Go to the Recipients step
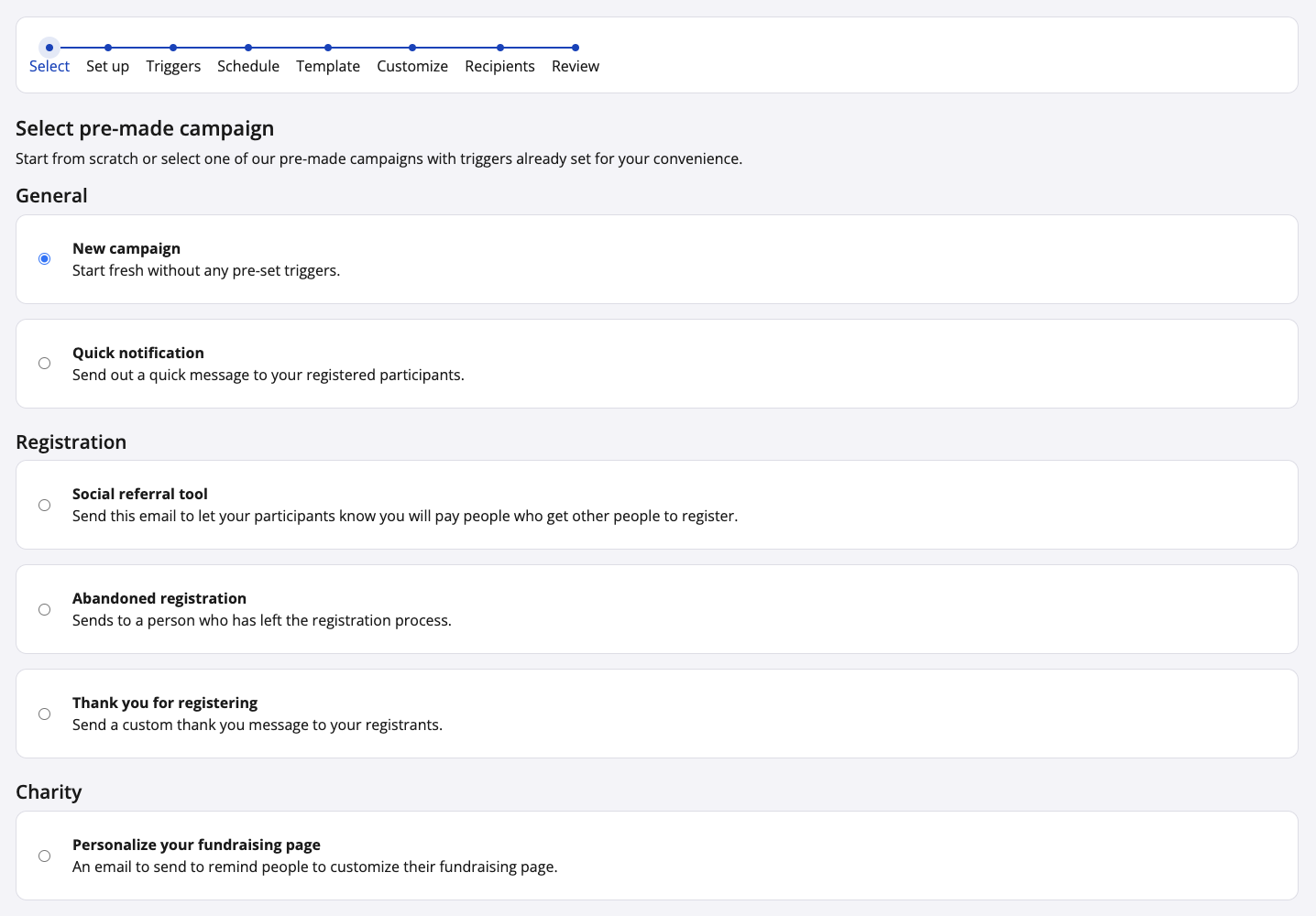Screen dimensions: 1316x916 pos(499,57)
